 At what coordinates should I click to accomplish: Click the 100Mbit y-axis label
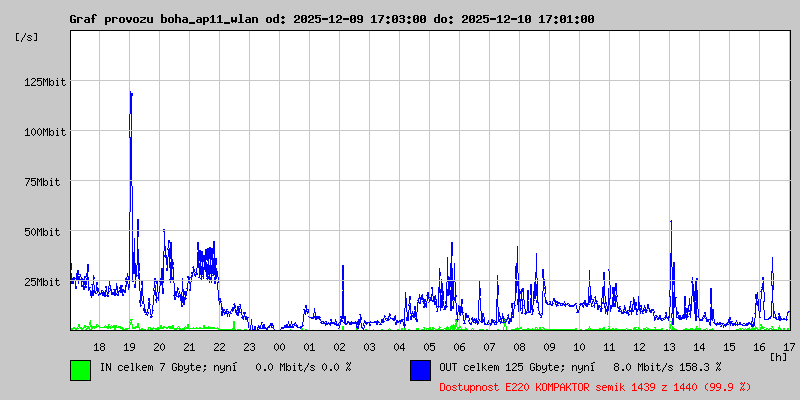(x=44, y=132)
